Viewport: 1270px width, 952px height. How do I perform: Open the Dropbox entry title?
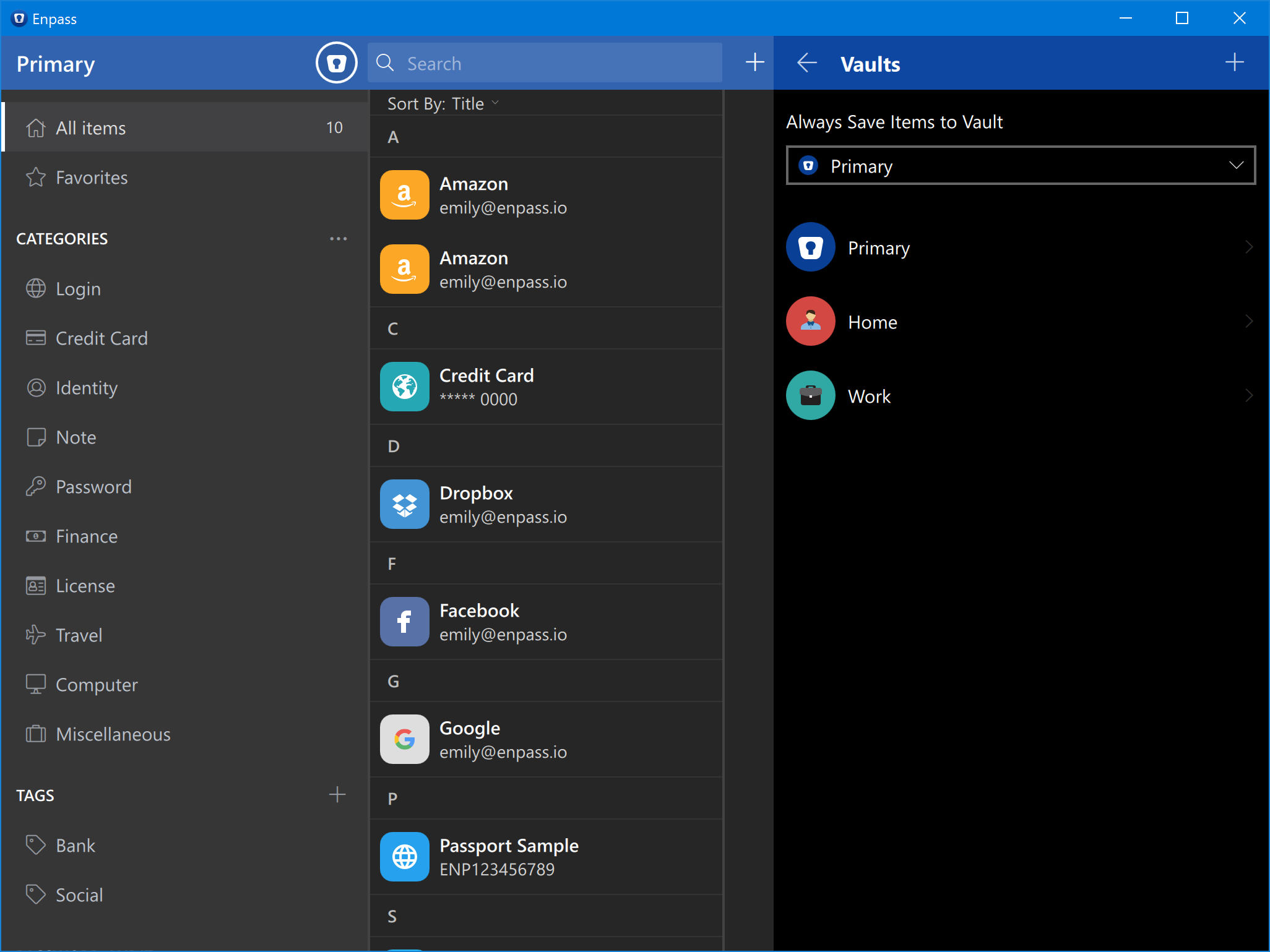[476, 494]
